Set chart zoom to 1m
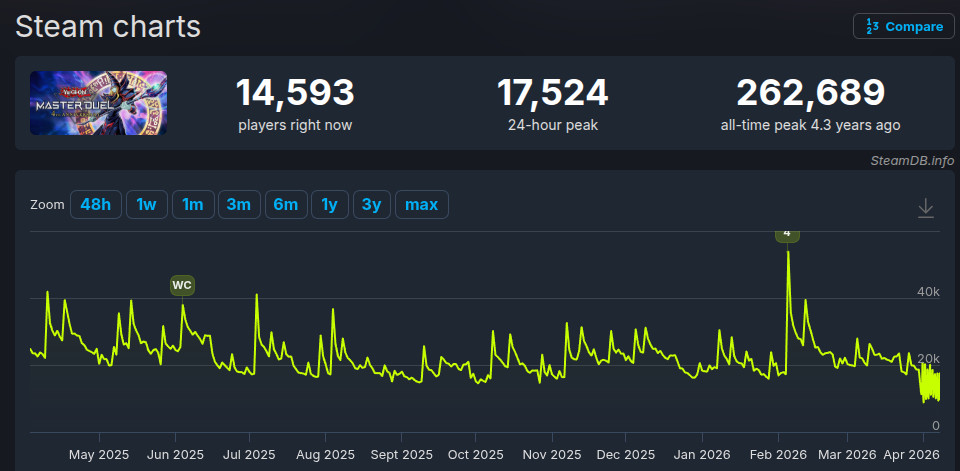This screenshot has width=960, height=471. click(x=193, y=205)
